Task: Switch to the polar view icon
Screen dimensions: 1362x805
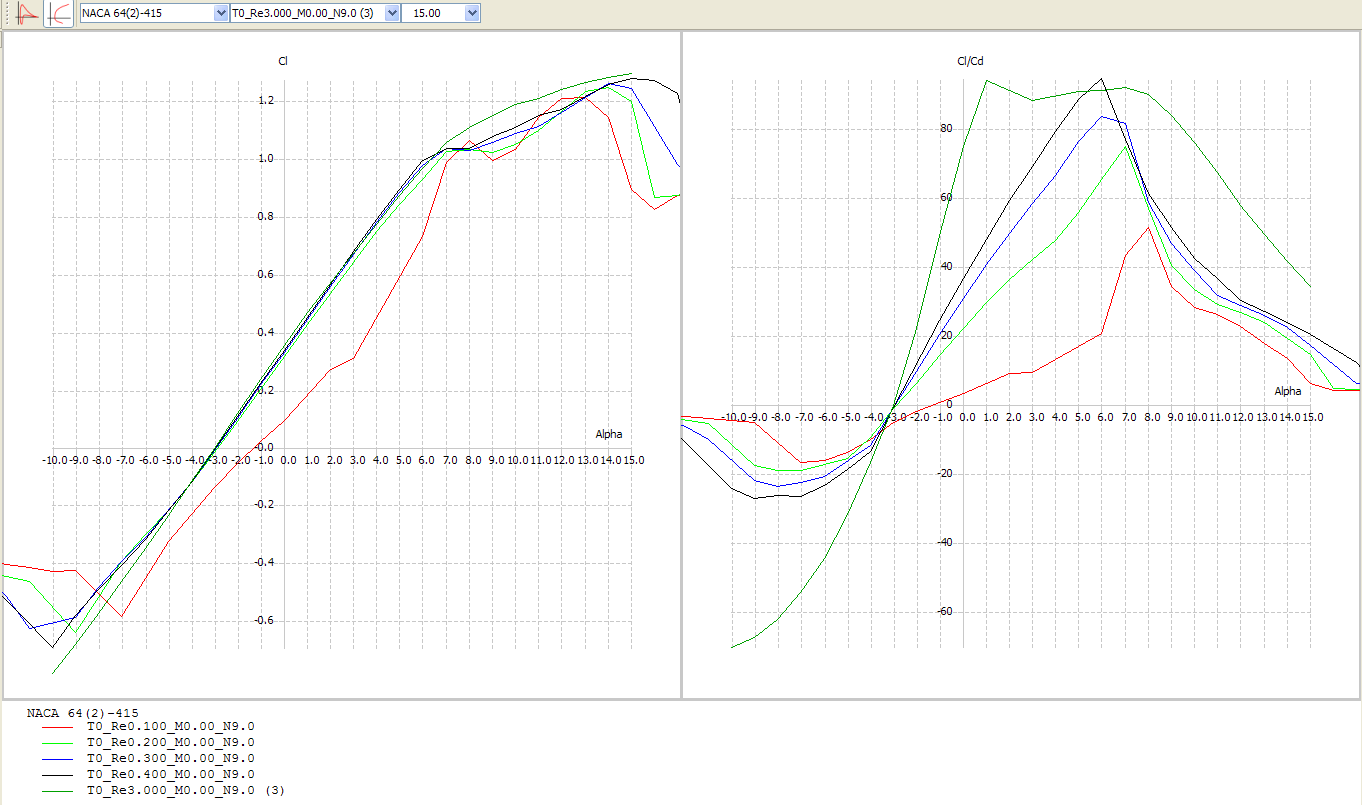Action: [59, 13]
